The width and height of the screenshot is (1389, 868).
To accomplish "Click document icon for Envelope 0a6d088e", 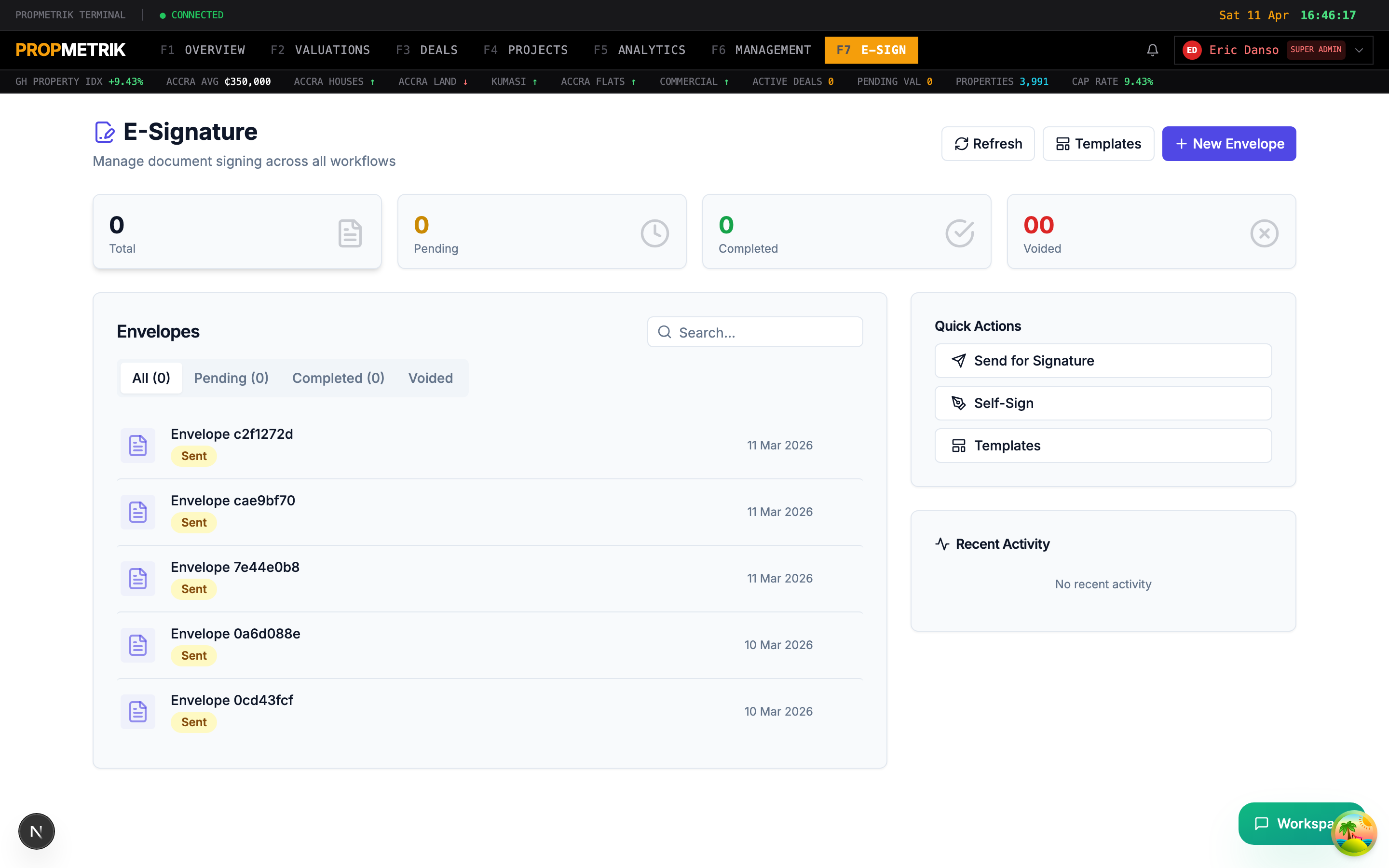I will (138, 645).
